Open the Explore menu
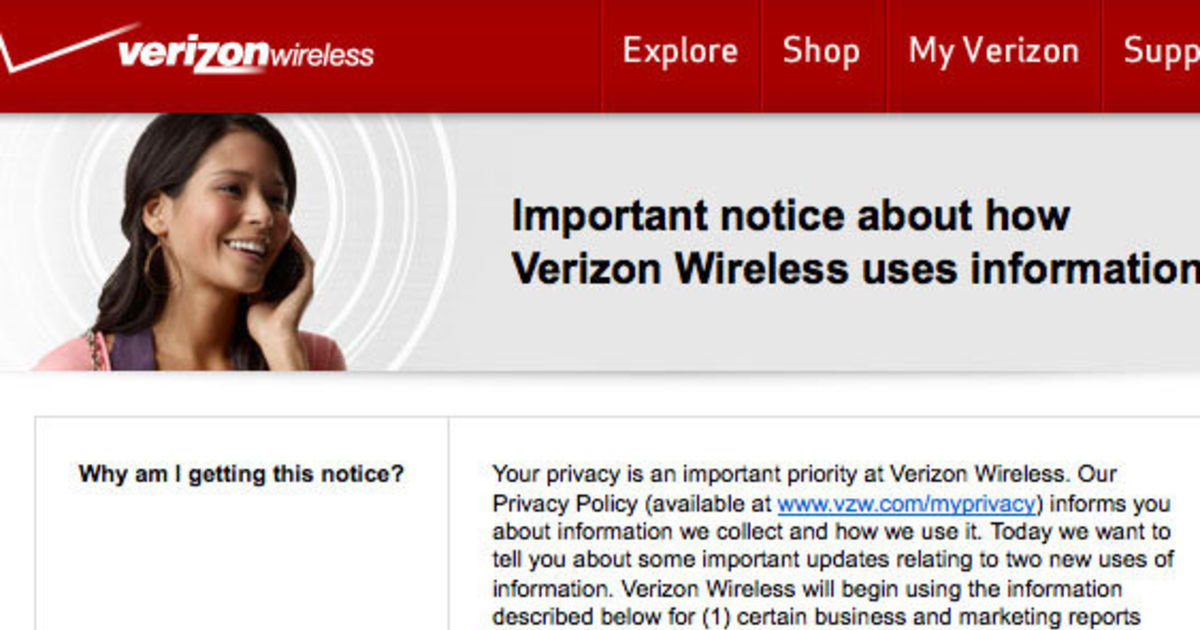Viewport: 1200px width, 630px height. (x=680, y=50)
